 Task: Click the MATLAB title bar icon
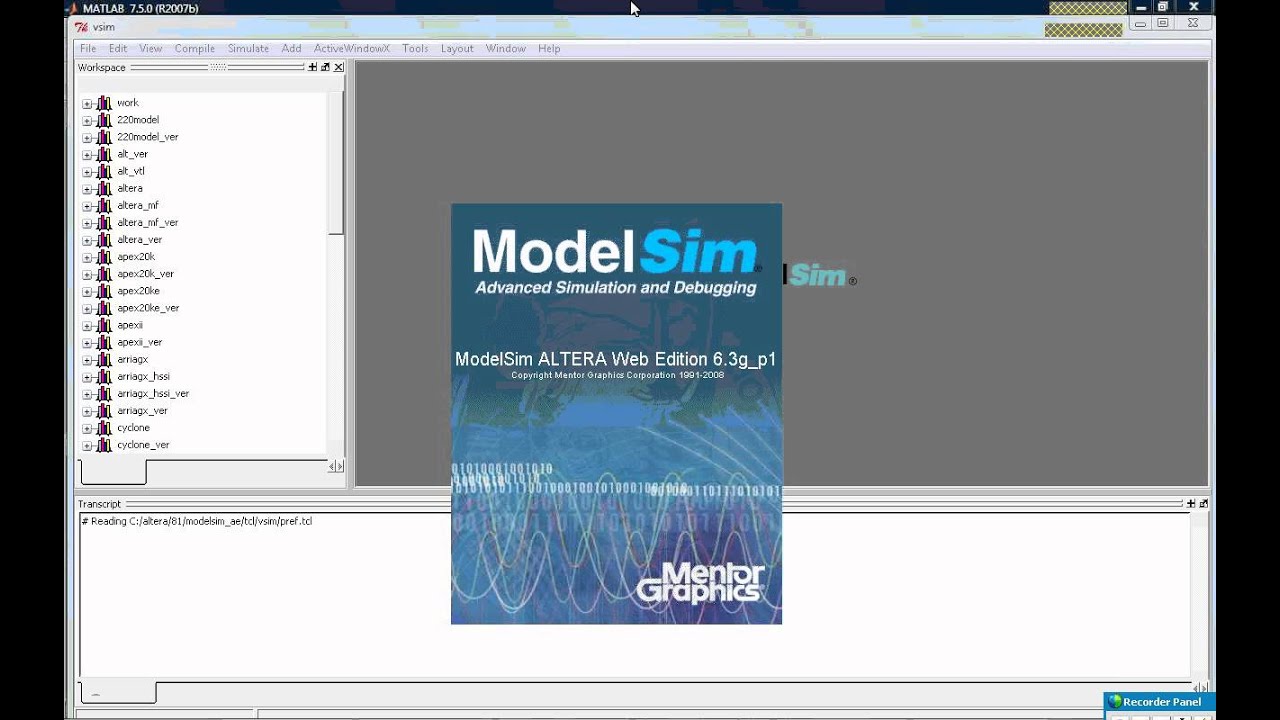pos(73,8)
